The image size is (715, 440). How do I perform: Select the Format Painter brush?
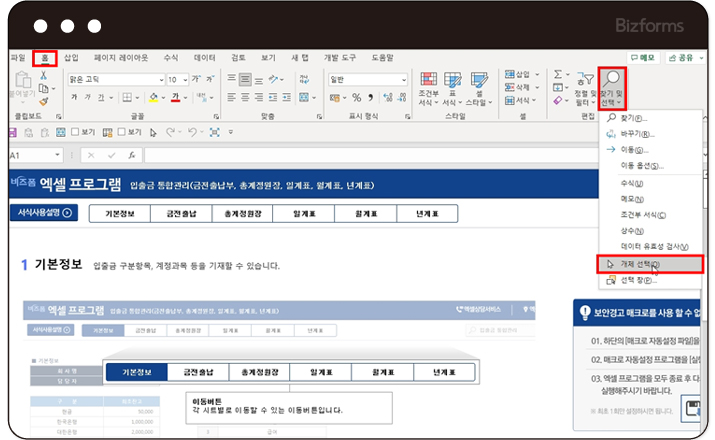coord(44,101)
